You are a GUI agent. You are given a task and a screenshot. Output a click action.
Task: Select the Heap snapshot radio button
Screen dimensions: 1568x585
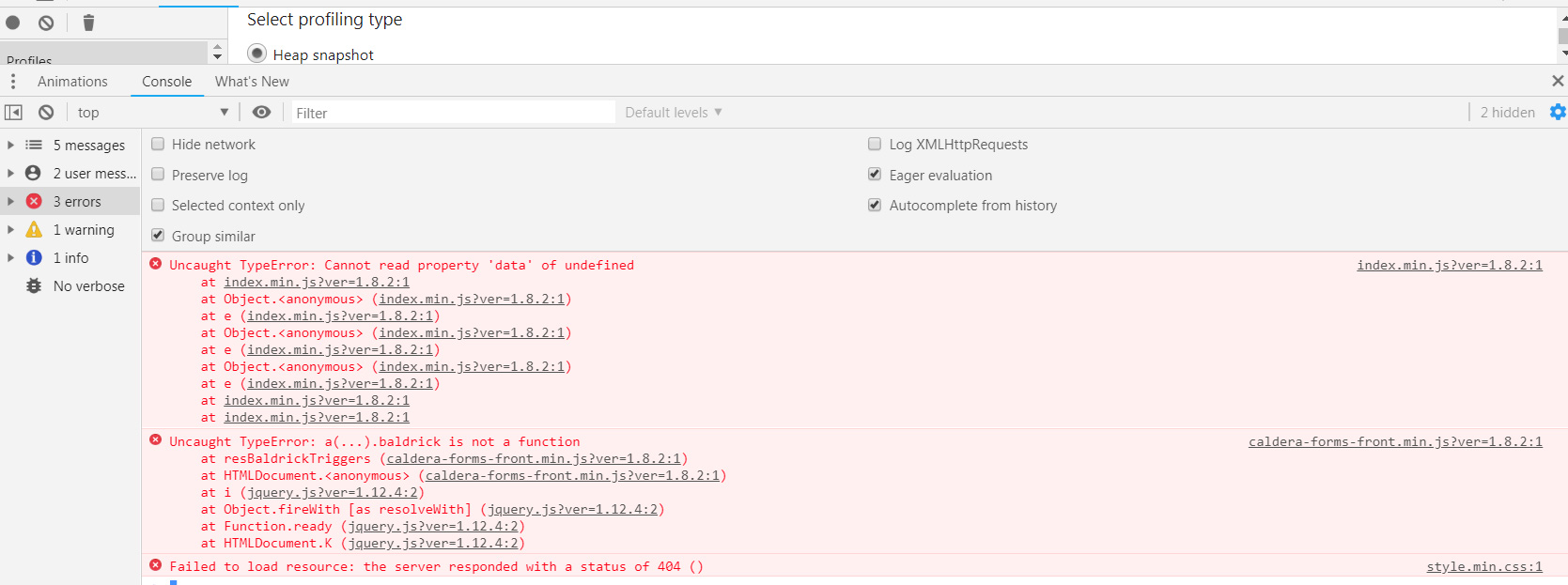(256, 53)
